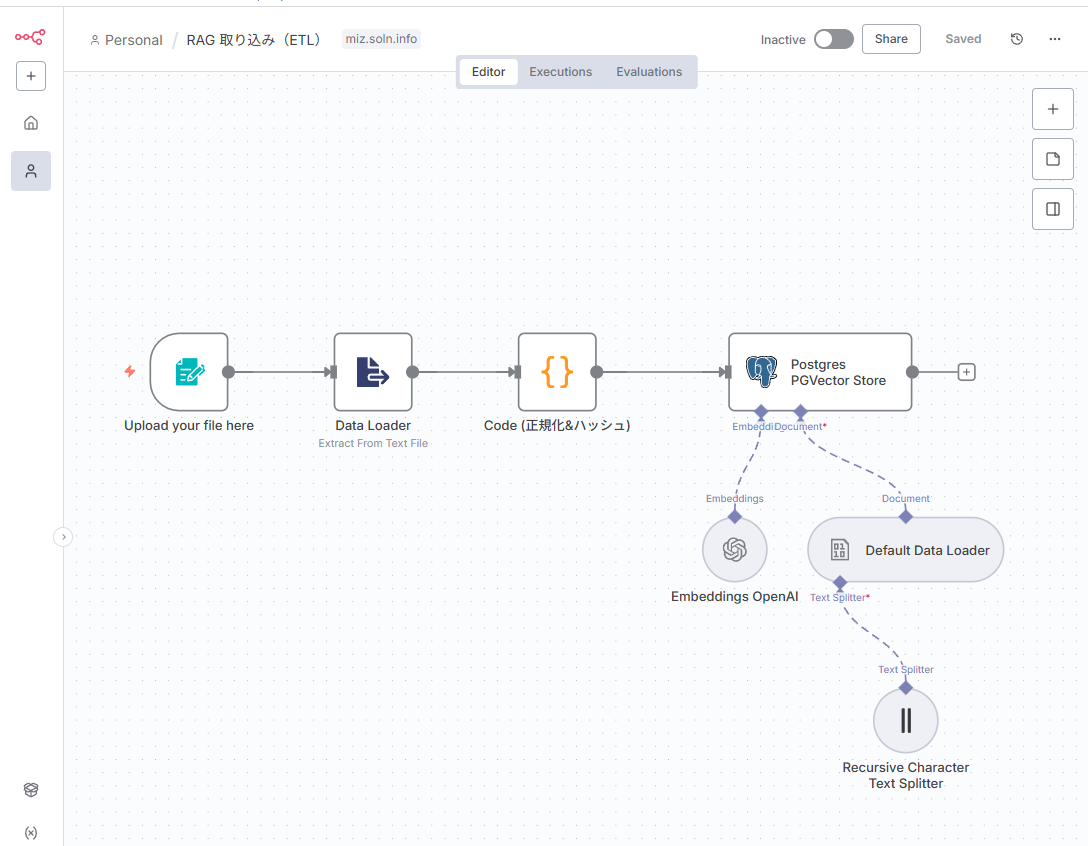Expand the collapsed left sidebar
This screenshot has height=846, width=1088.
(x=63, y=537)
